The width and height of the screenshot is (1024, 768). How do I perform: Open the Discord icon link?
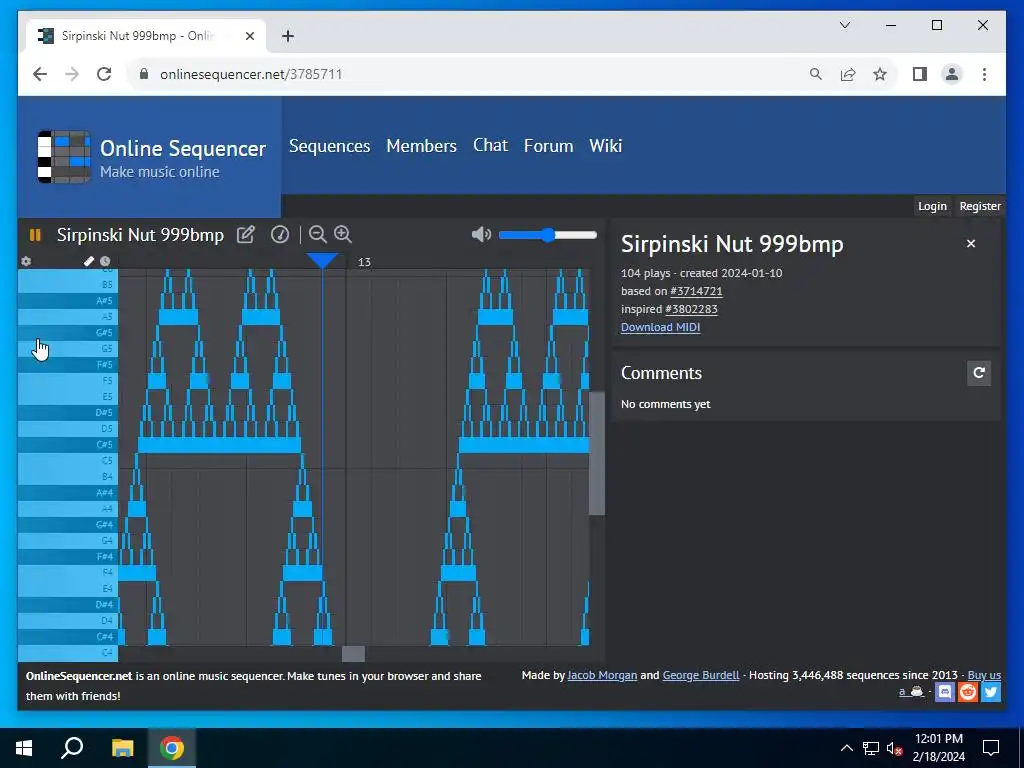coord(944,692)
